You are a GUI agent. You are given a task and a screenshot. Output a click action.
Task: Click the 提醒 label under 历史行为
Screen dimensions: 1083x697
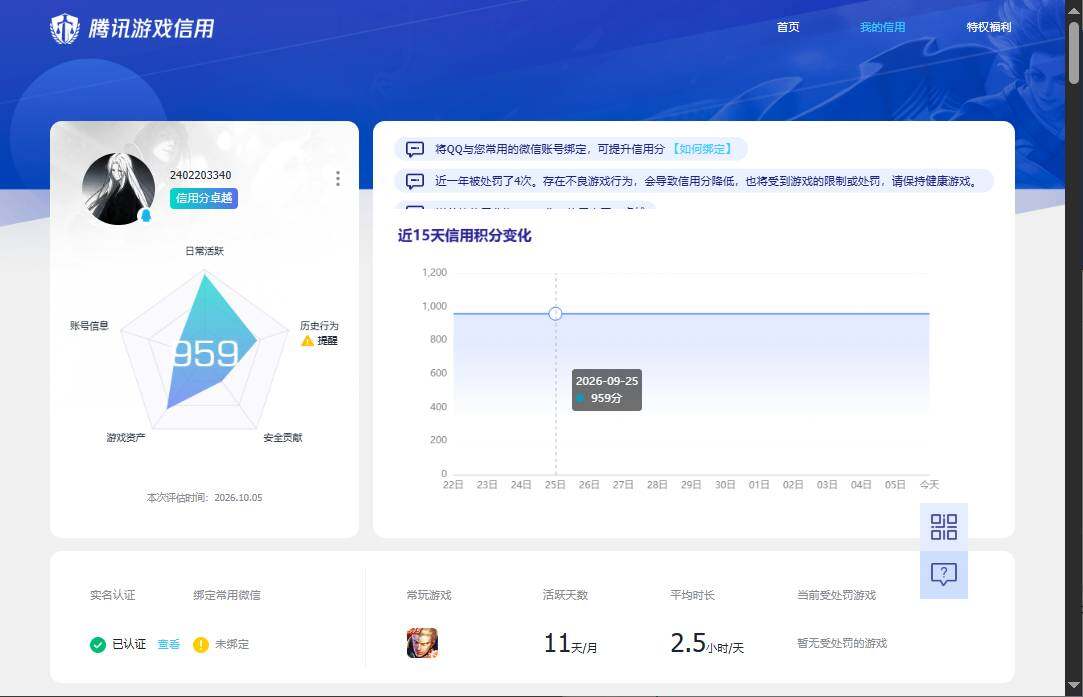point(327,341)
